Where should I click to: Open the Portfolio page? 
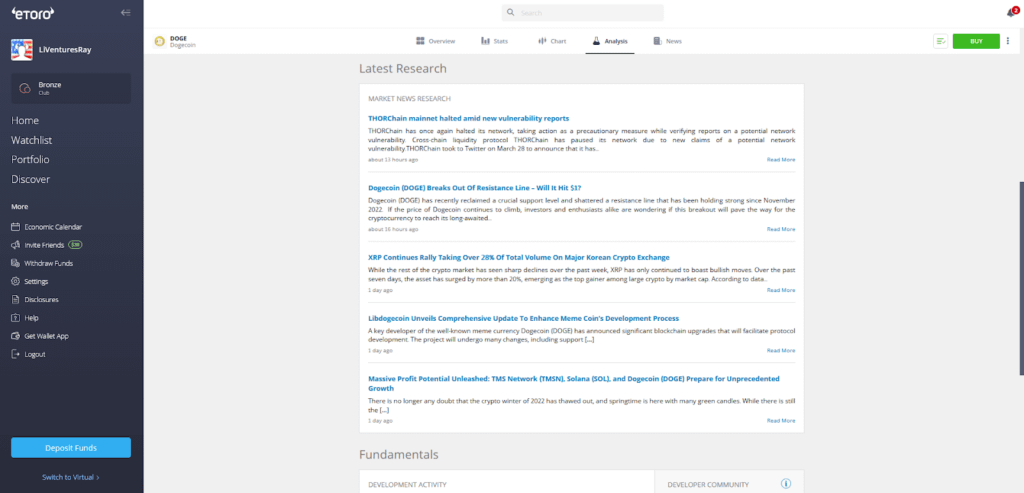pyautogui.click(x=30, y=159)
